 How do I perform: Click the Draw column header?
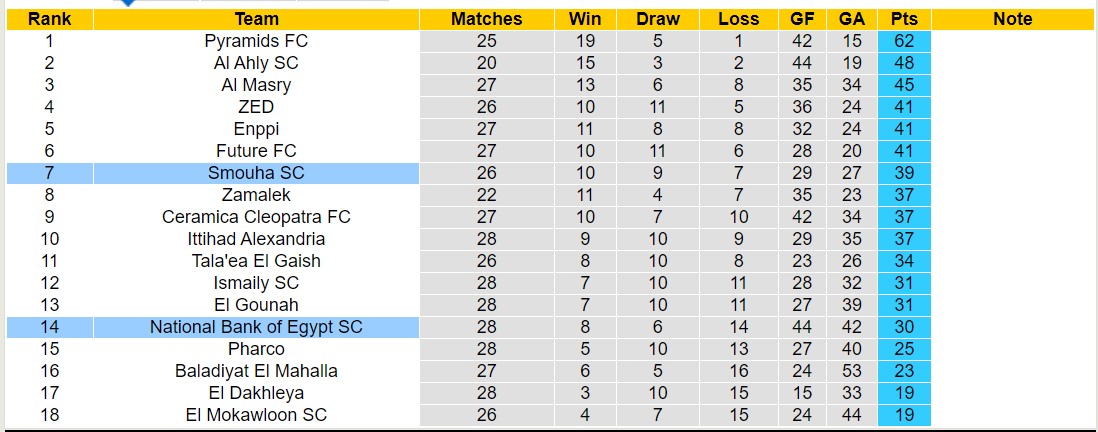coord(658,19)
